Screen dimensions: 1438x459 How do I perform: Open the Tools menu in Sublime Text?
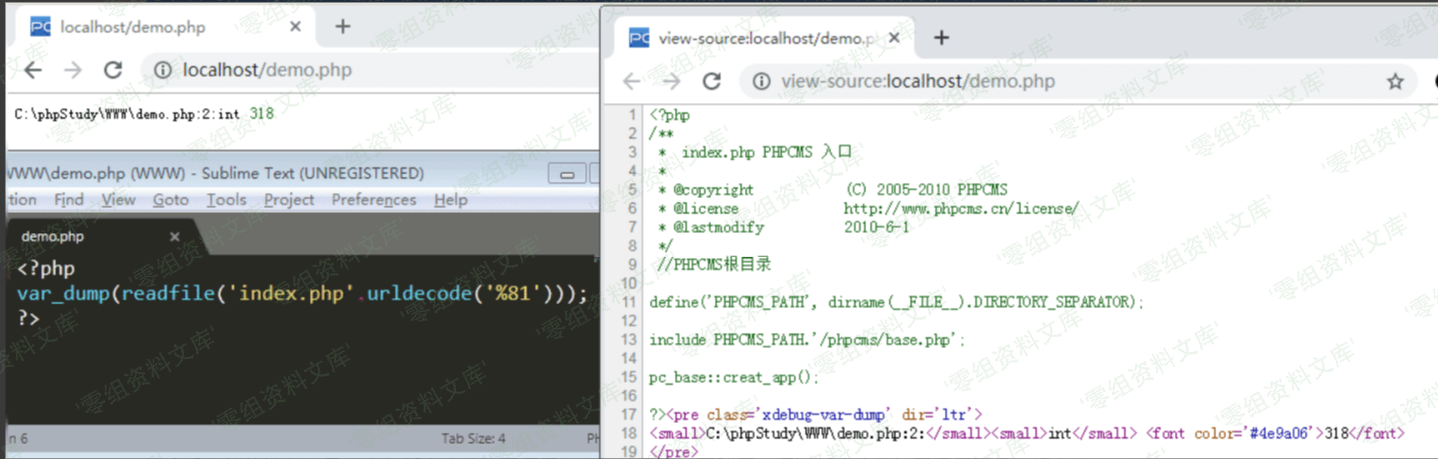coord(226,200)
